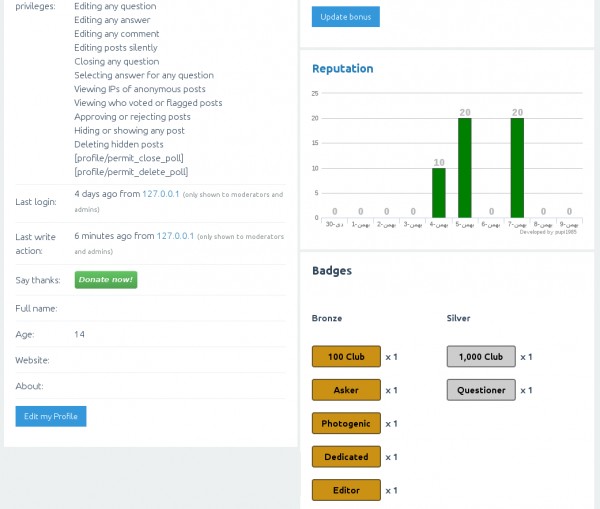The image size is (600, 509).
Task: Click the Bronze badges column header
Action: point(327,318)
